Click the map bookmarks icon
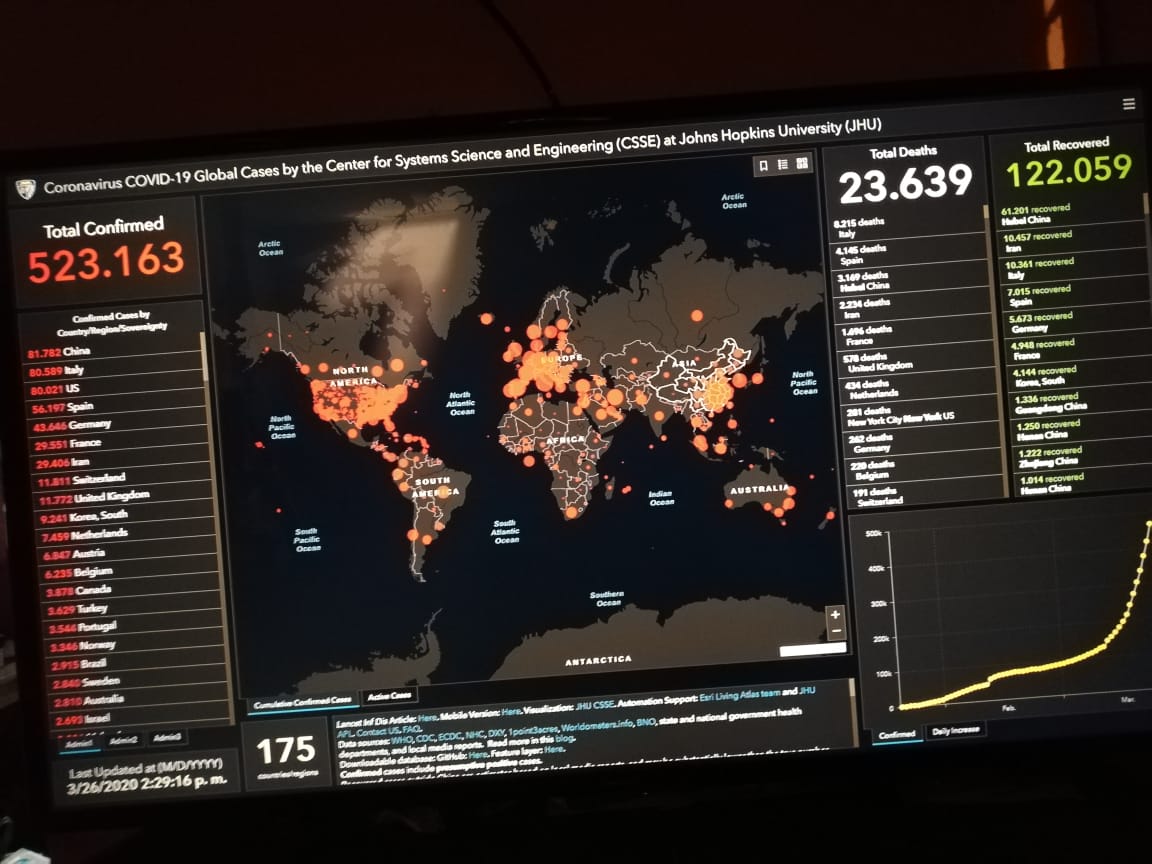The height and width of the screenshot is (864, 1152). [x=763, y=166]
